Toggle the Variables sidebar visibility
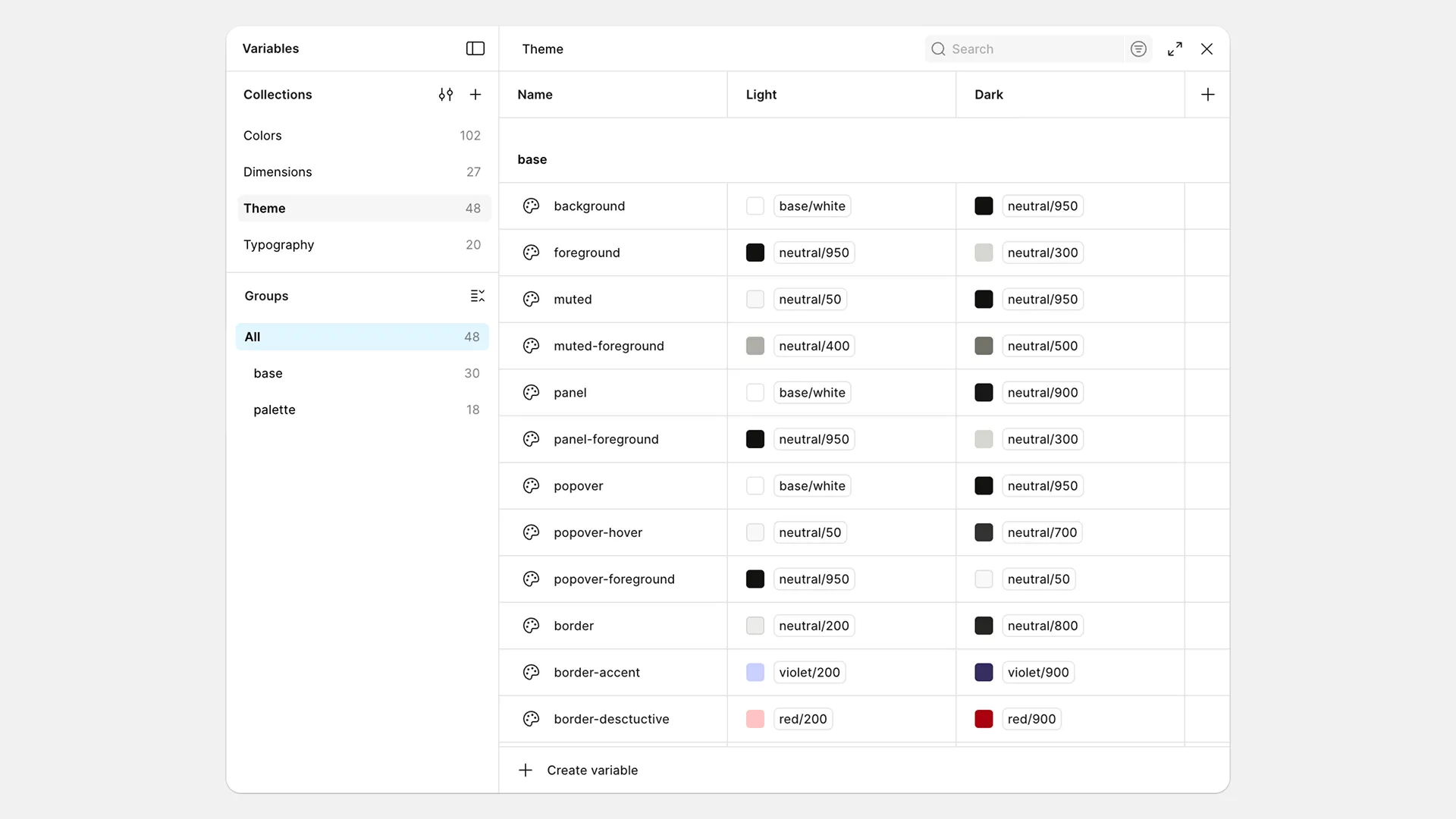 point(475,49)
